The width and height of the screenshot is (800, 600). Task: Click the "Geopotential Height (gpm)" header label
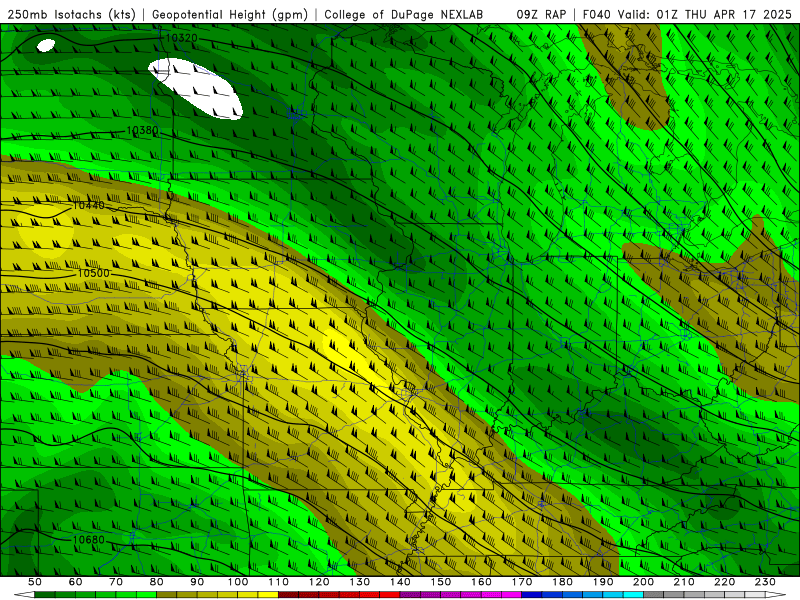(230, 15)
